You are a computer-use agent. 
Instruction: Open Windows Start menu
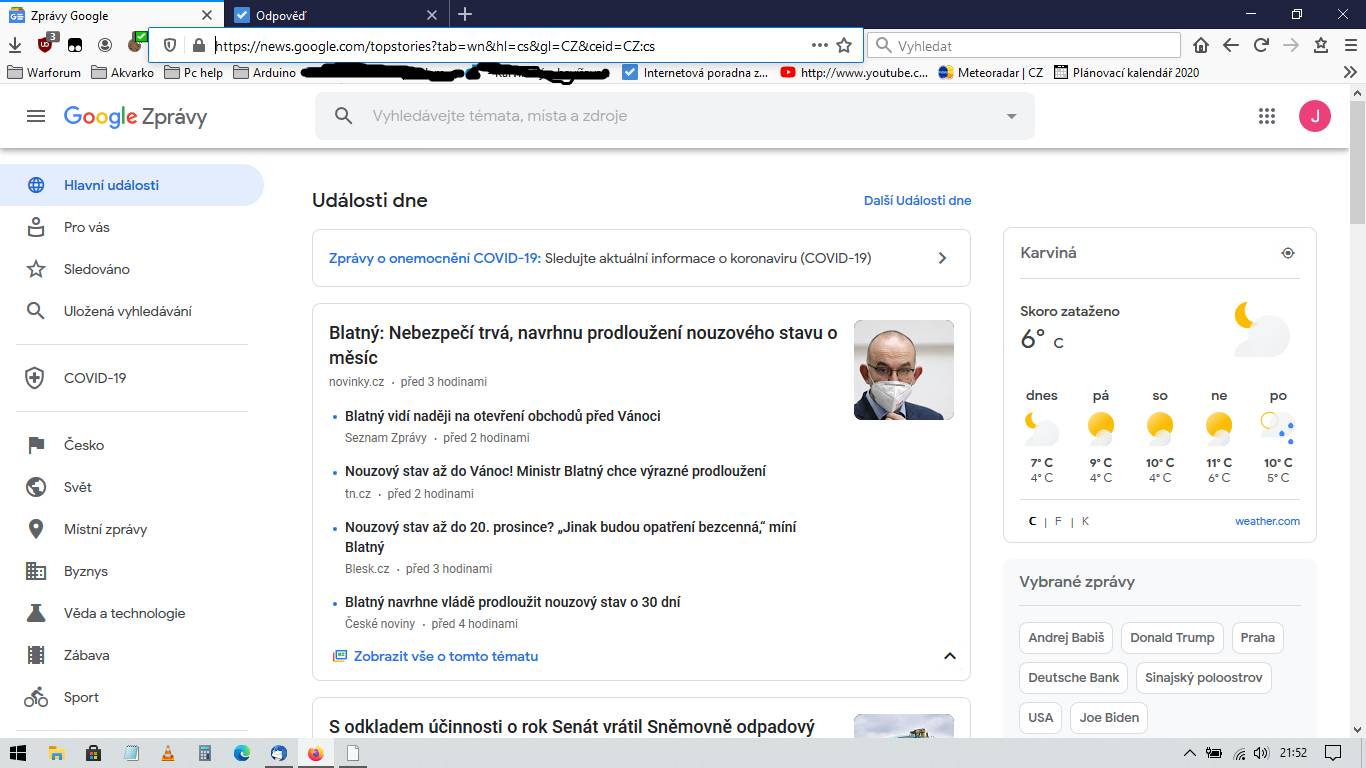pyautogui.click(x=18, y=753)
